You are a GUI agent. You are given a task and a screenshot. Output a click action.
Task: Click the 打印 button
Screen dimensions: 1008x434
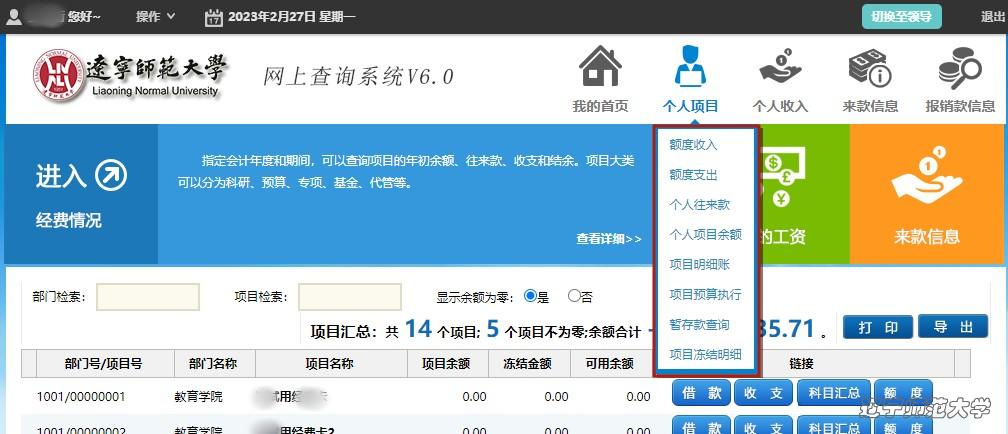[x=877, y=327]
